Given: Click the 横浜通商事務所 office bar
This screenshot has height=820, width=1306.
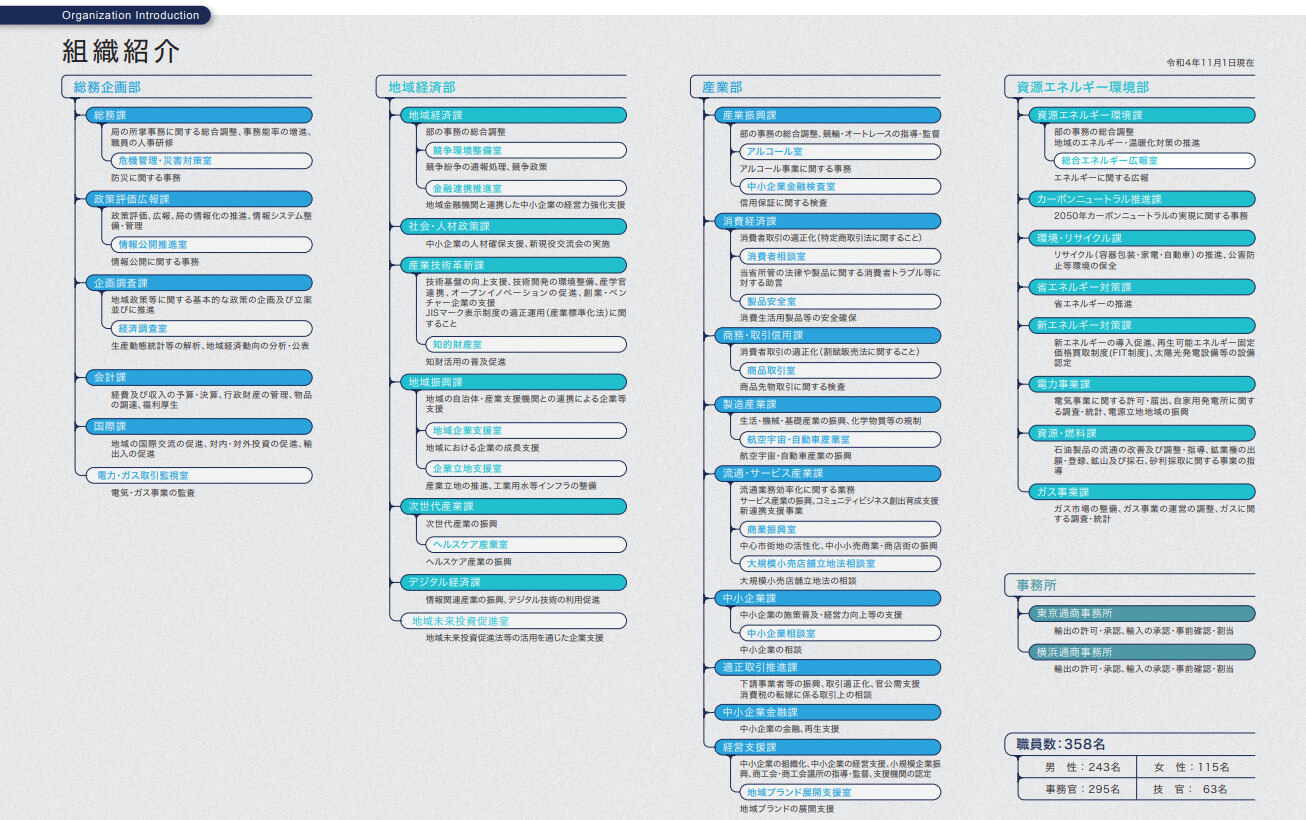Looking at the screenshot, I should tap(1142, 652).
